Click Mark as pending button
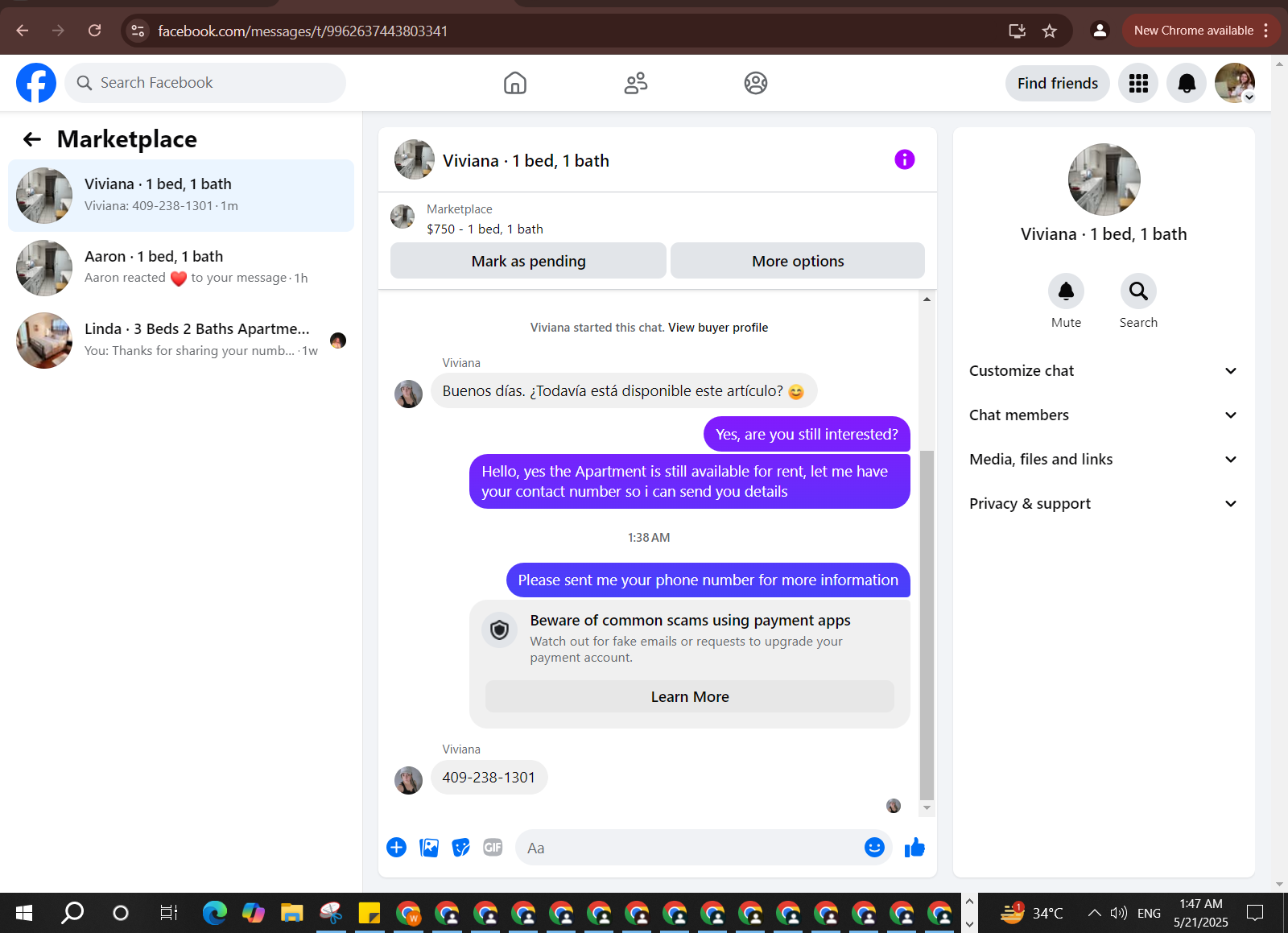 (x=528, y=261)
